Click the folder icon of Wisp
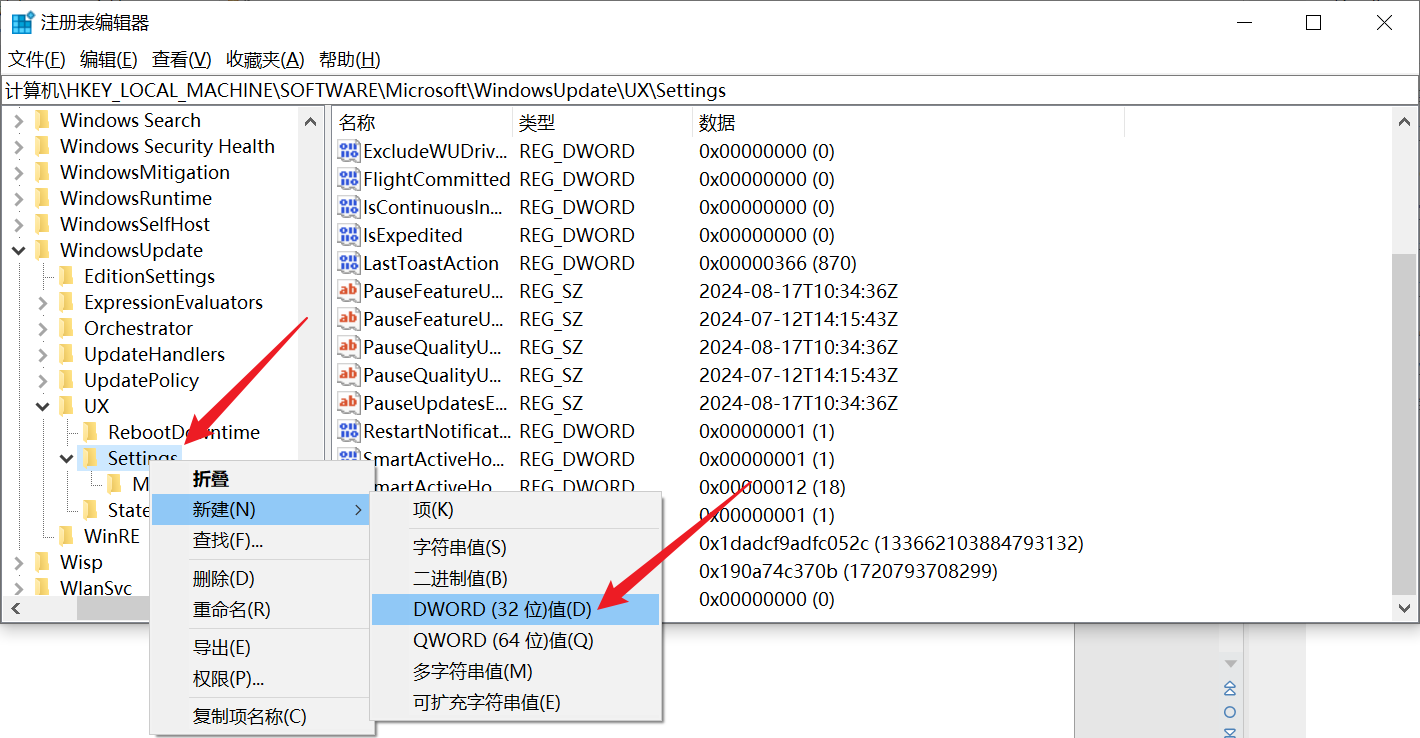This screenshot has height=738, width=1420. [42, 562]
